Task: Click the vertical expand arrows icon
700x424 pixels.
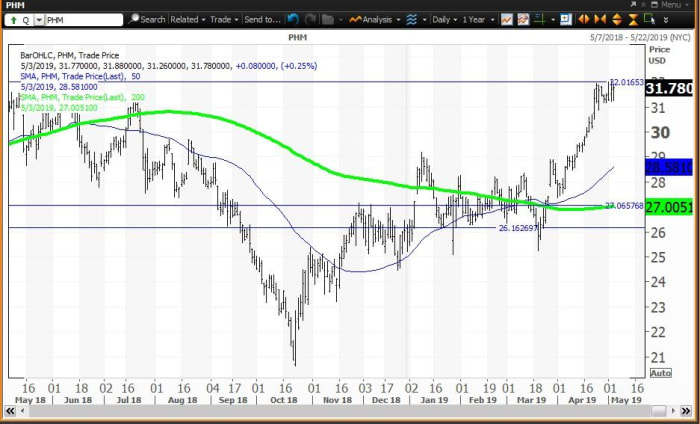Action: 617,19
